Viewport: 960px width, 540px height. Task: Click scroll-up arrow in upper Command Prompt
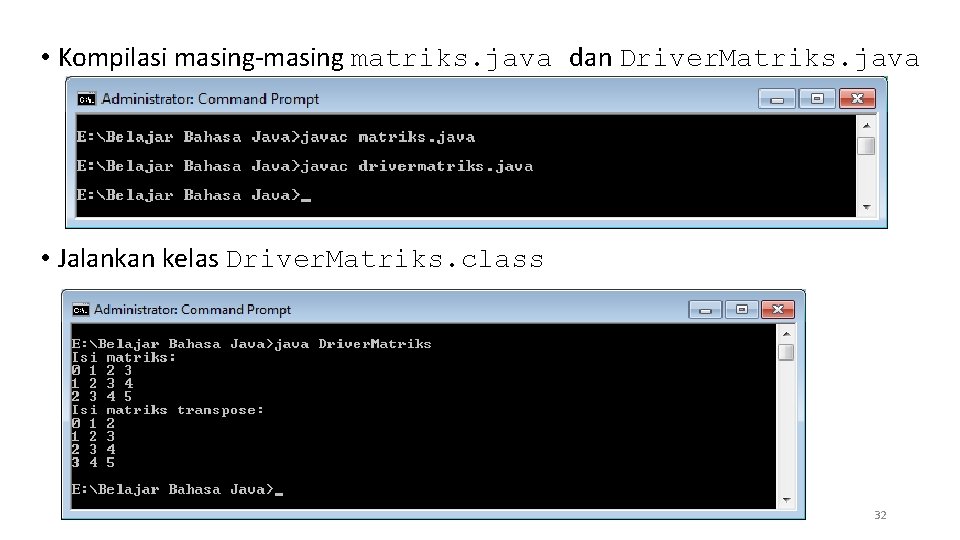click(866, 126)
